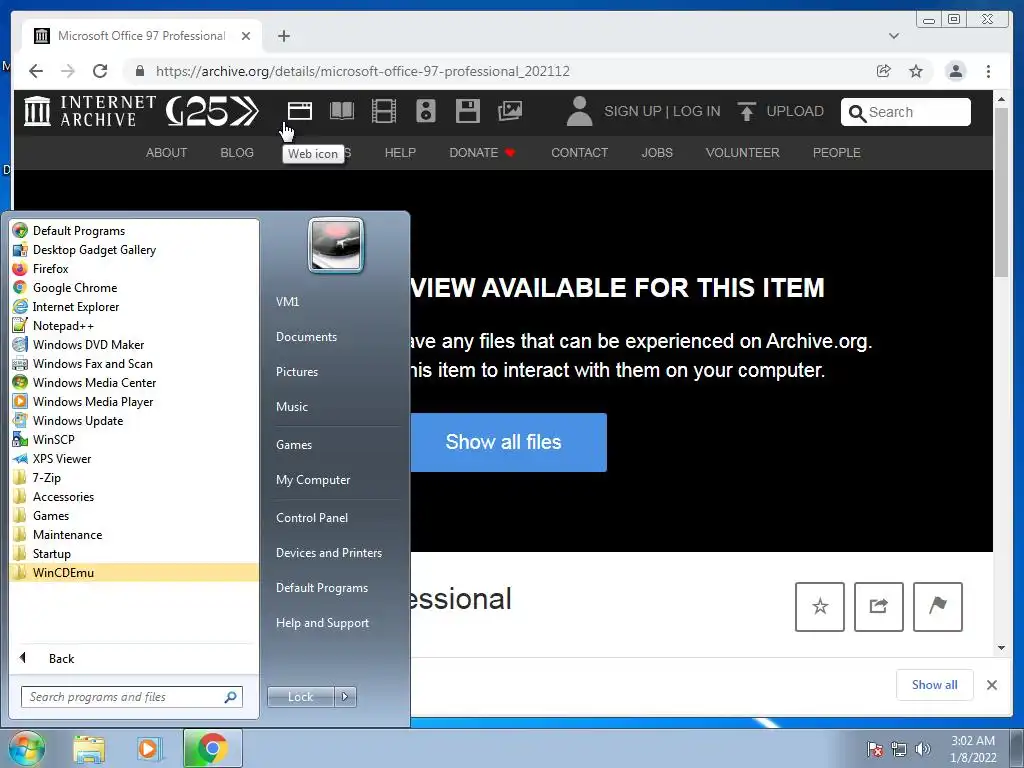This screenshot has width=1024, height=768.
Task: Go Back in the Start menu programs list
Action: point(61,658)
